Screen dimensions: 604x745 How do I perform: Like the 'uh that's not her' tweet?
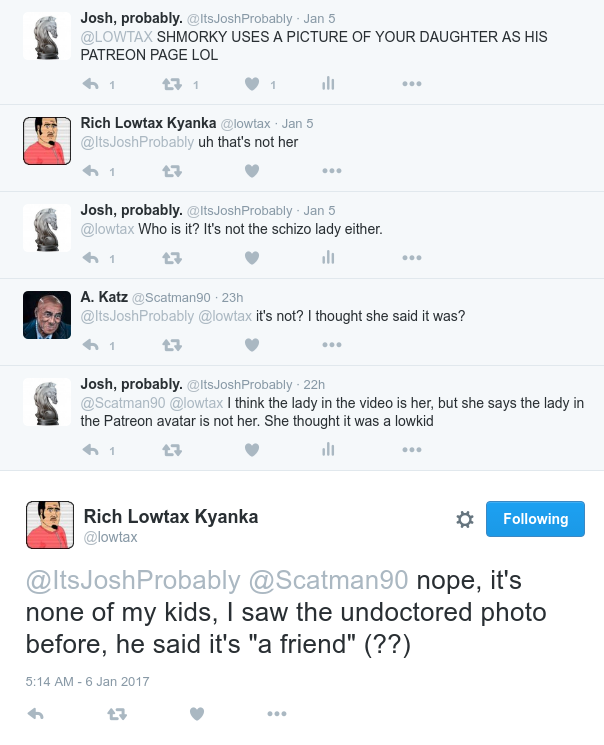(x=252, y=171)
